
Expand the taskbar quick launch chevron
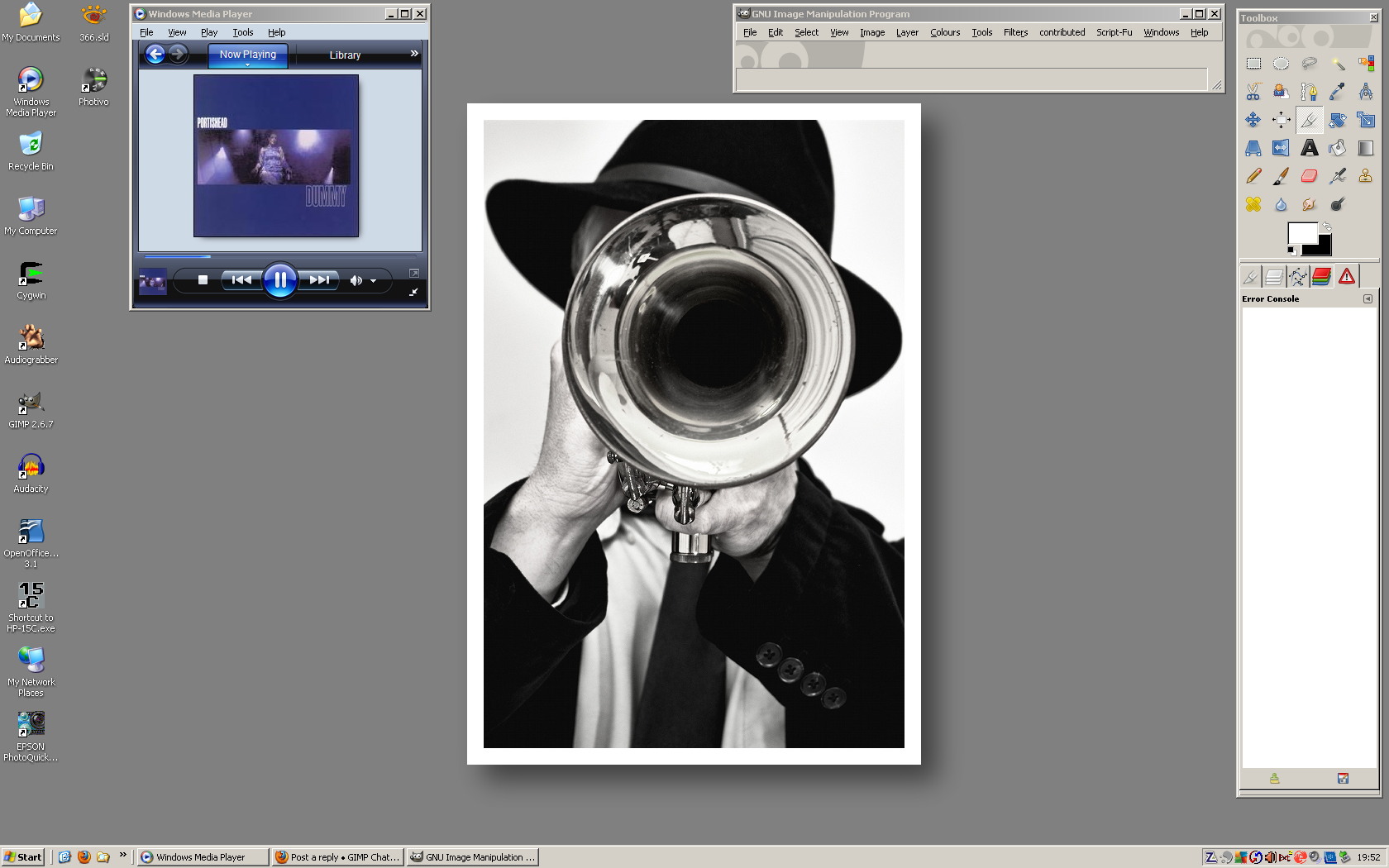tap(123, 856)
